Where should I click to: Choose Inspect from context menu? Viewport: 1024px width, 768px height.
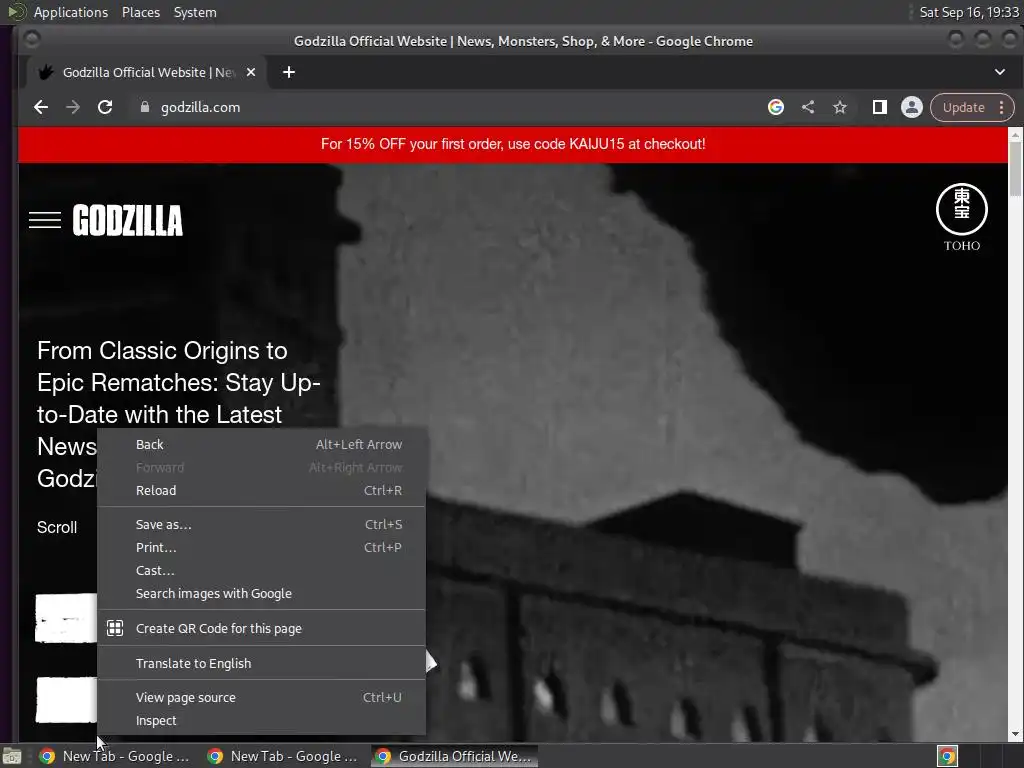tap(261, 720)
